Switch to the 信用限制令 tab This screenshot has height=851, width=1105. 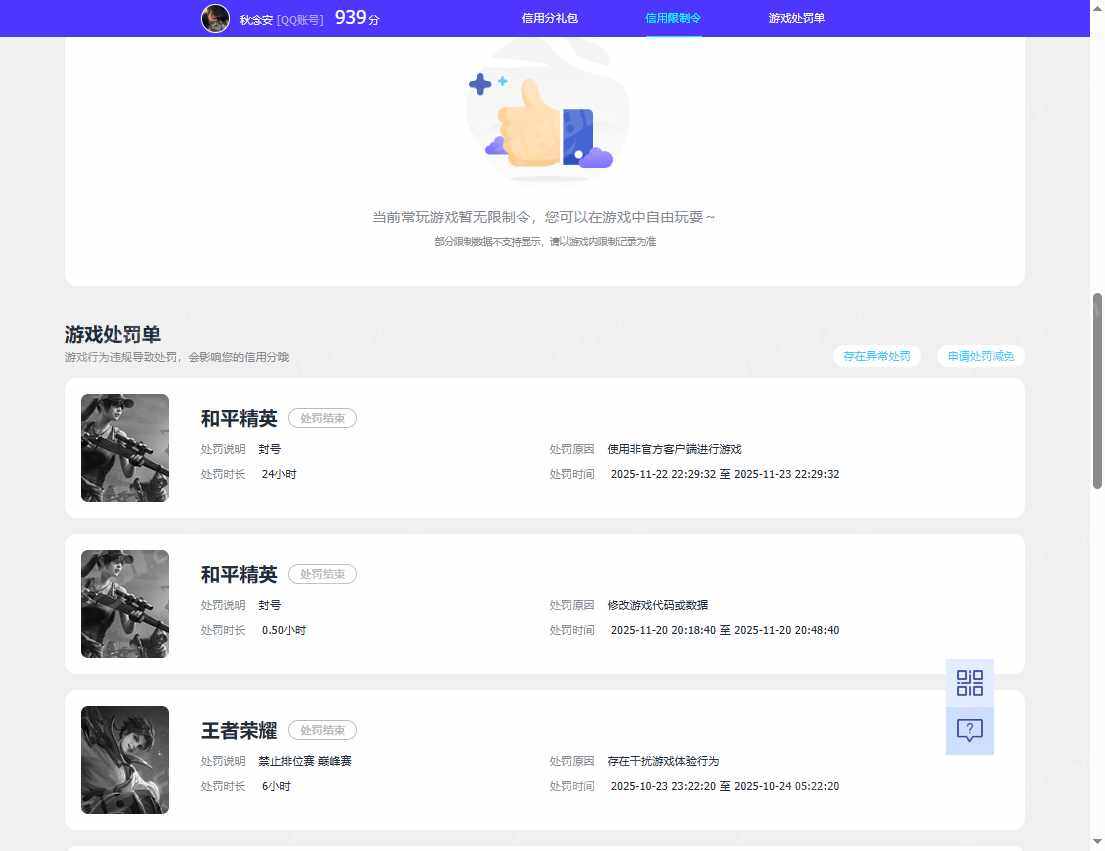pyautogui.click(x=673, y=18)
